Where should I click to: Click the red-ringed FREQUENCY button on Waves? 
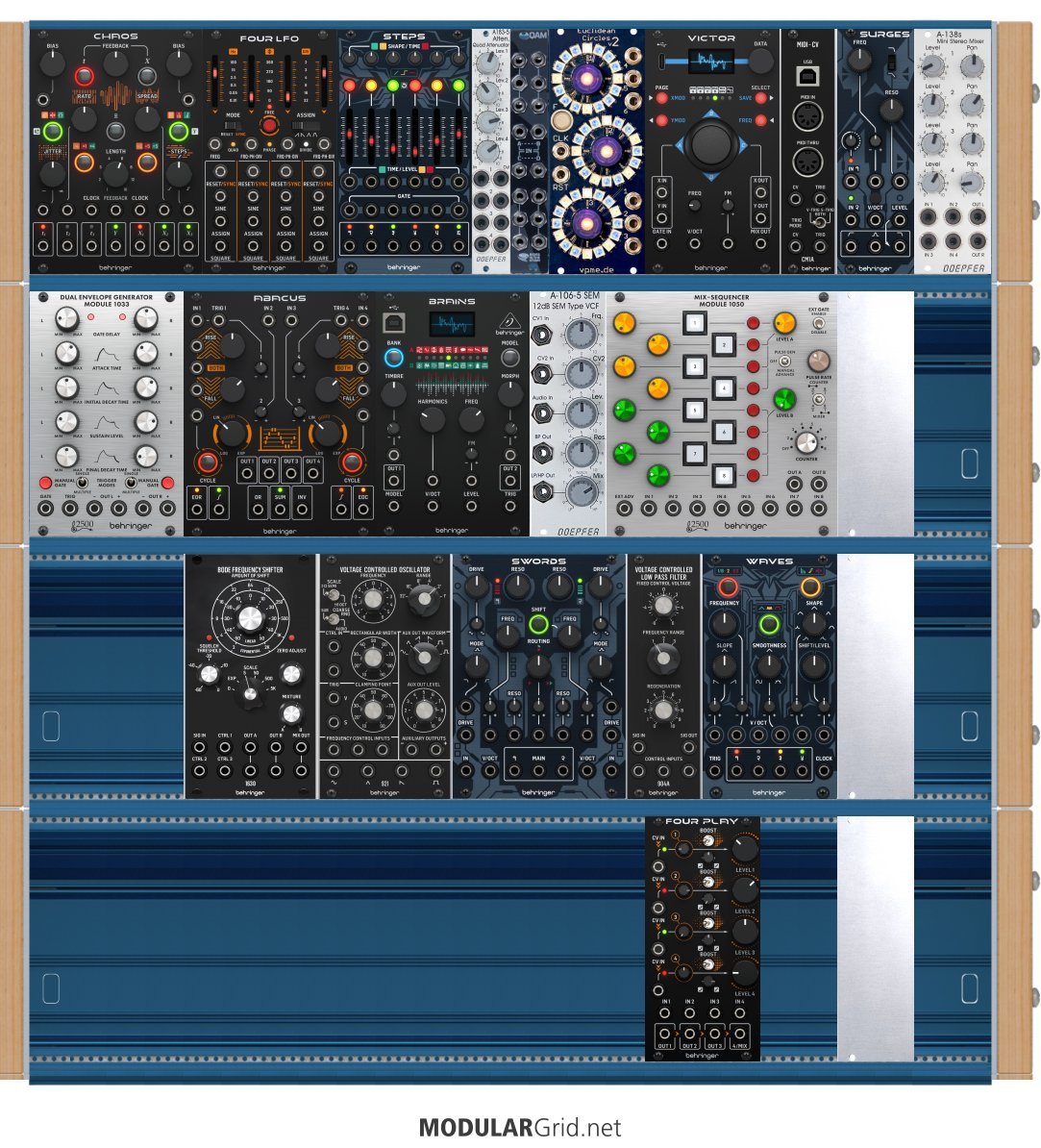(728, 587)
